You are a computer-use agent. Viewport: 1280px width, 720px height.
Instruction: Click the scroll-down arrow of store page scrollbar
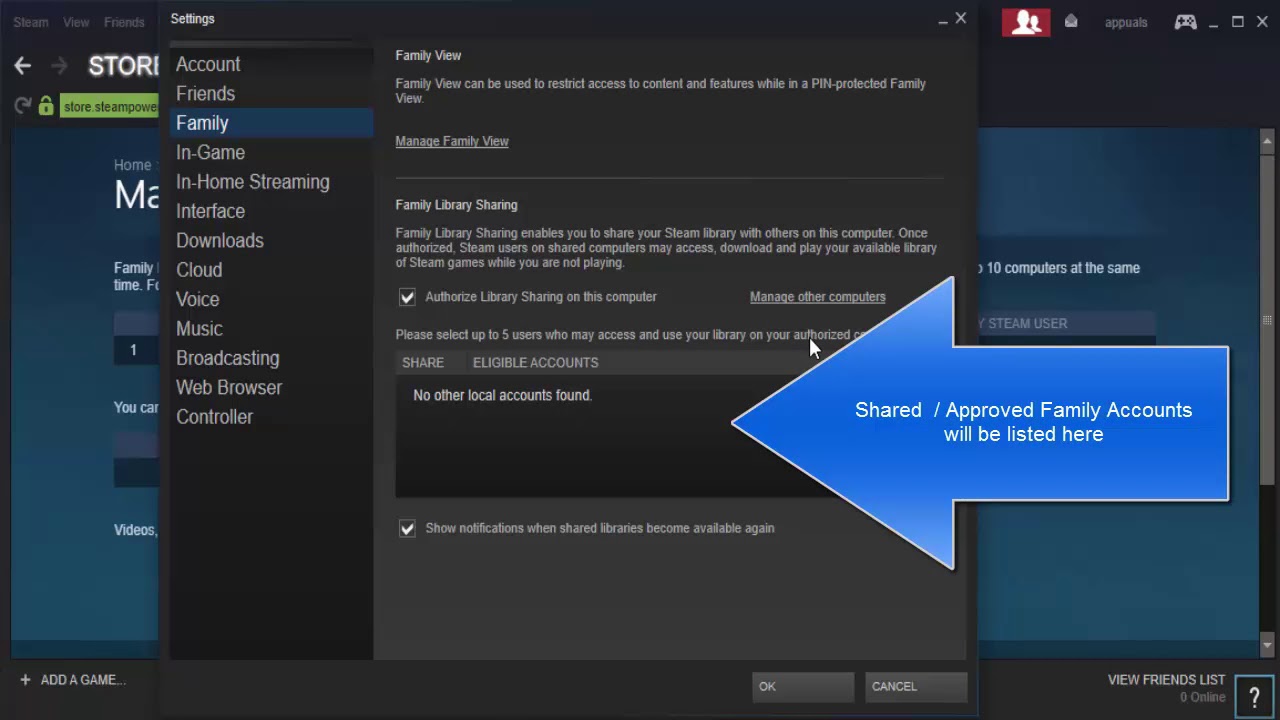[1267, 645]
